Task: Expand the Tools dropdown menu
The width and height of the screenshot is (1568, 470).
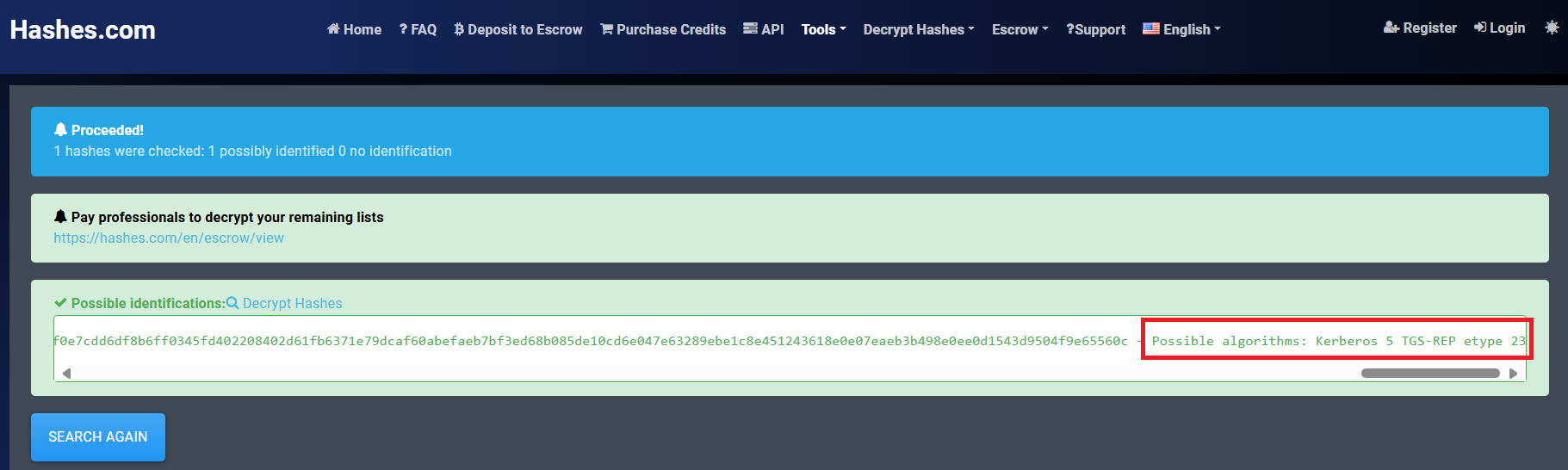Action: (823, 29)
